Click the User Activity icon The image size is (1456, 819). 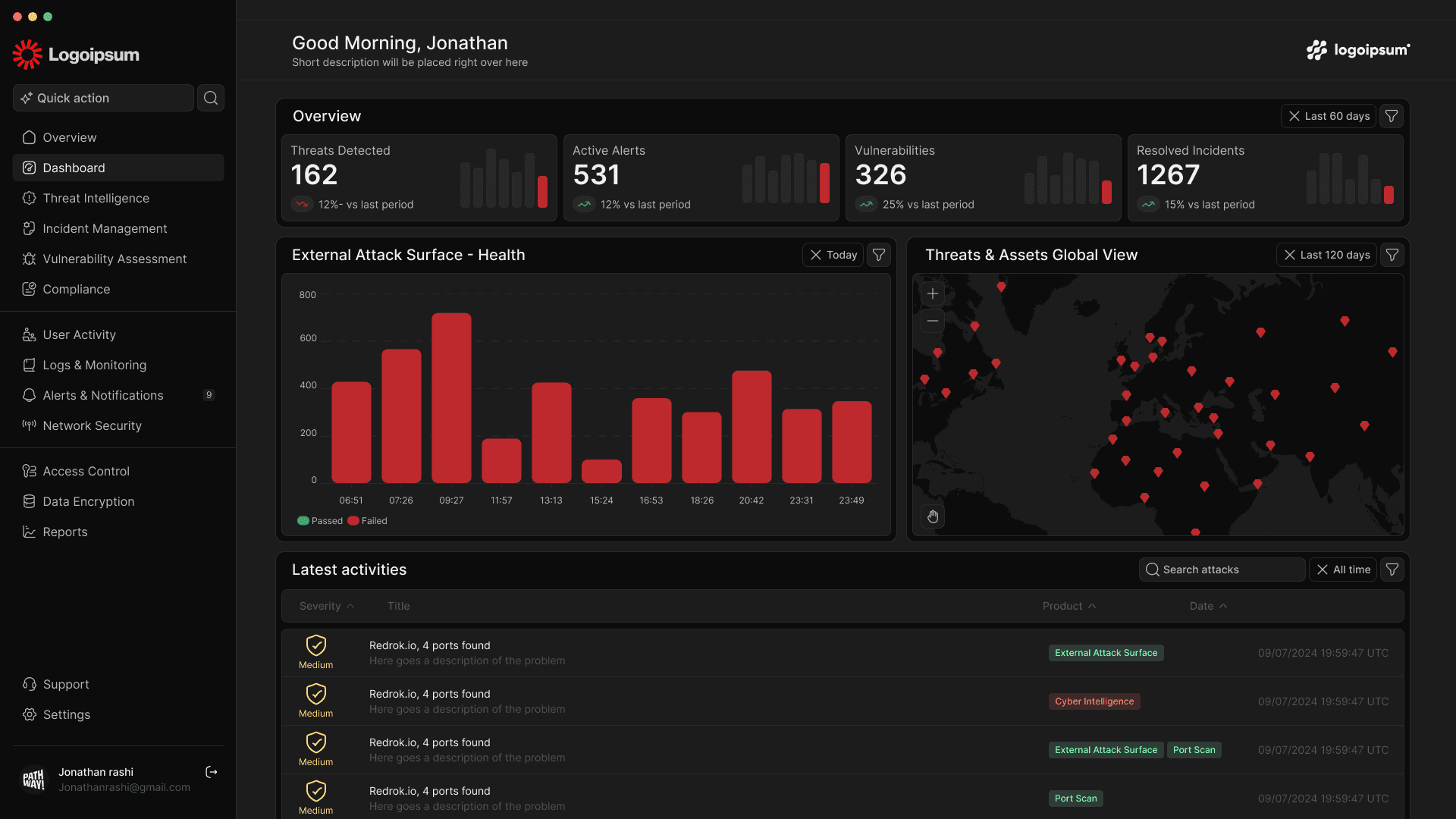point(30,334)
